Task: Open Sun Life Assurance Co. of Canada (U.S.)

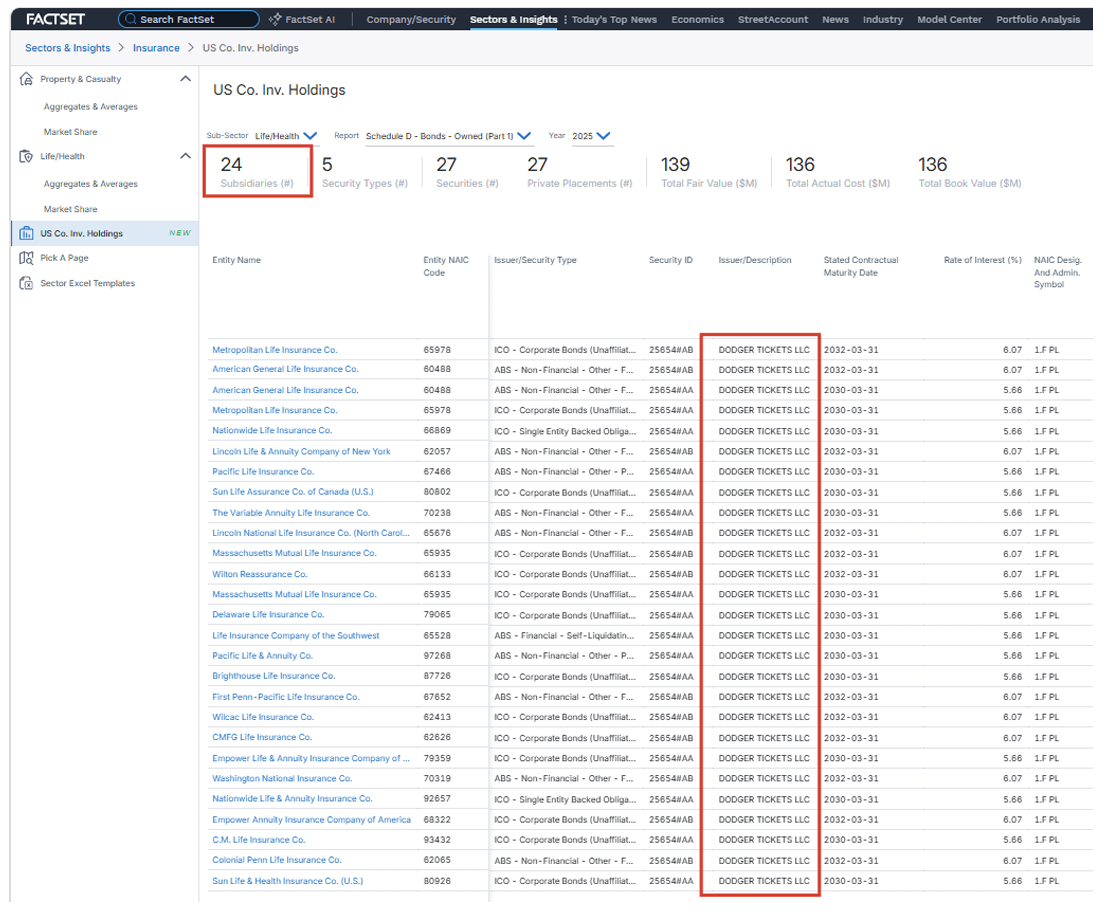Action: coord(292,492)
